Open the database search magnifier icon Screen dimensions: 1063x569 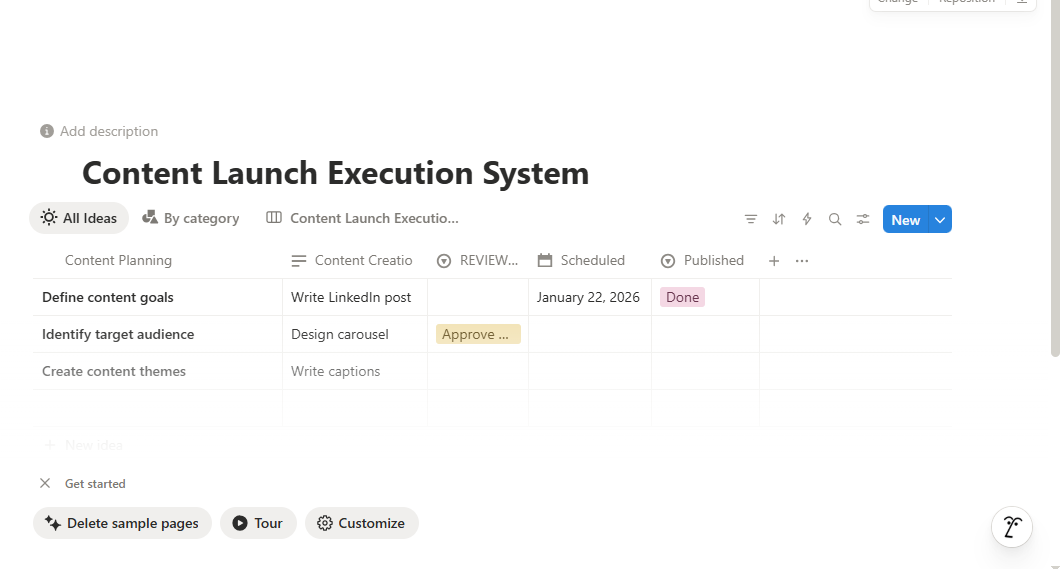pos(835,219)
